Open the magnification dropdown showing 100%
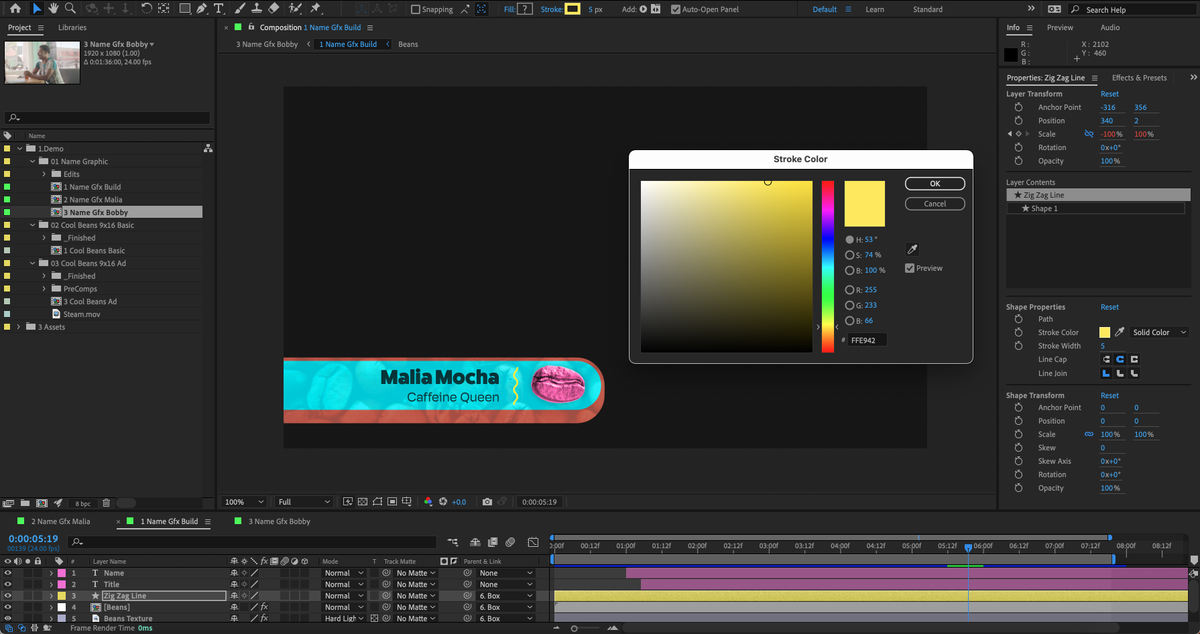Viewport: 1200px width, 634px height. pyautogui.click(x=242, y=501)
